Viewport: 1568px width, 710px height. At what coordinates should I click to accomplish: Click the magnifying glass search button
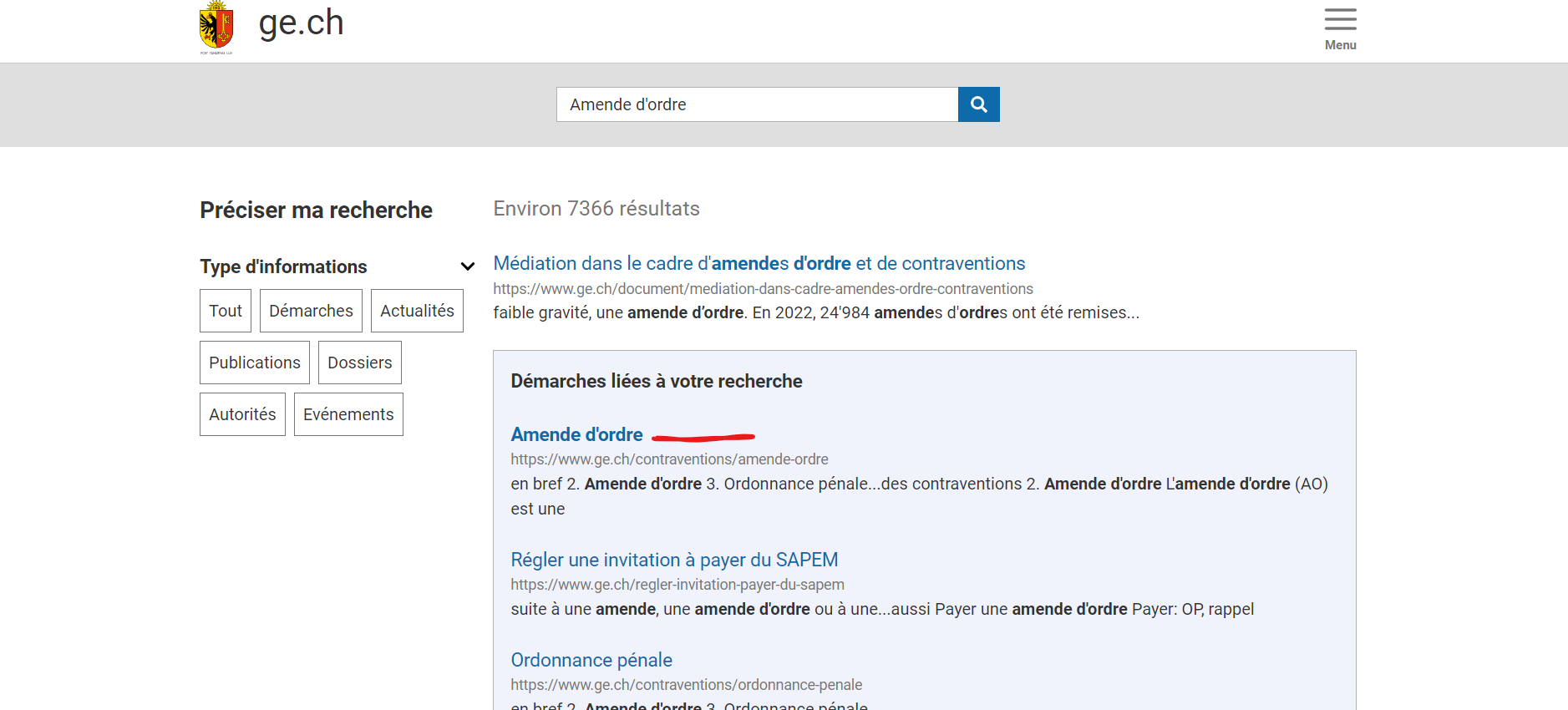click(x=978, y=104)
